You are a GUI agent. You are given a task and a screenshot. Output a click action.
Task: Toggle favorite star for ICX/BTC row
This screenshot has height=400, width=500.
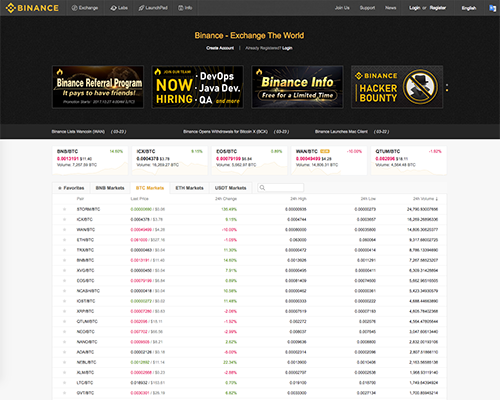(x=64, y=219)
